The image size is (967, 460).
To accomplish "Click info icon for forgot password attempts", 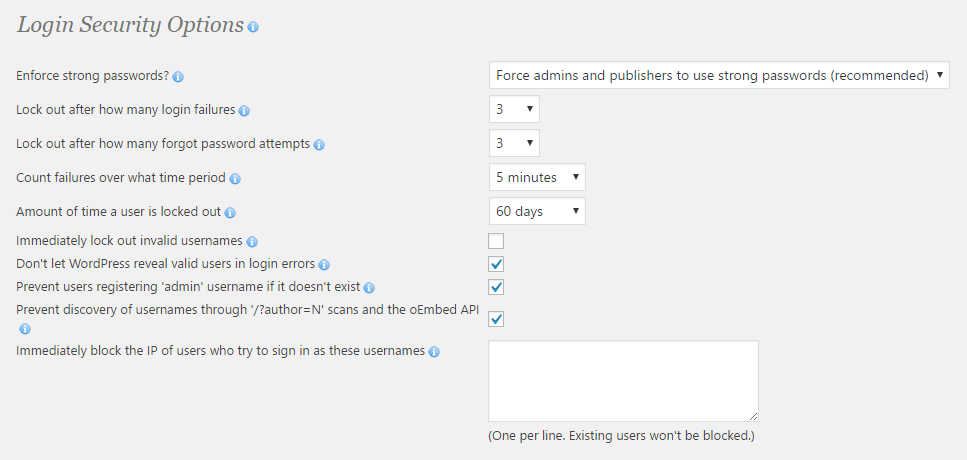I will tap(319, 144).
